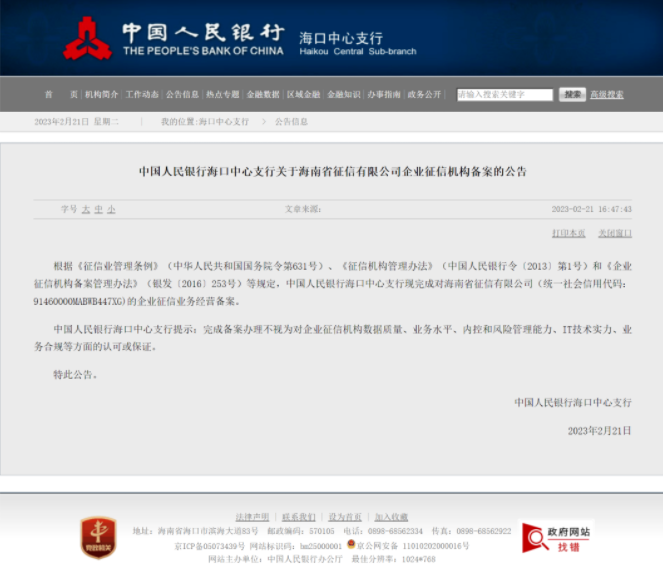Set font size to 中

[99, 209]
